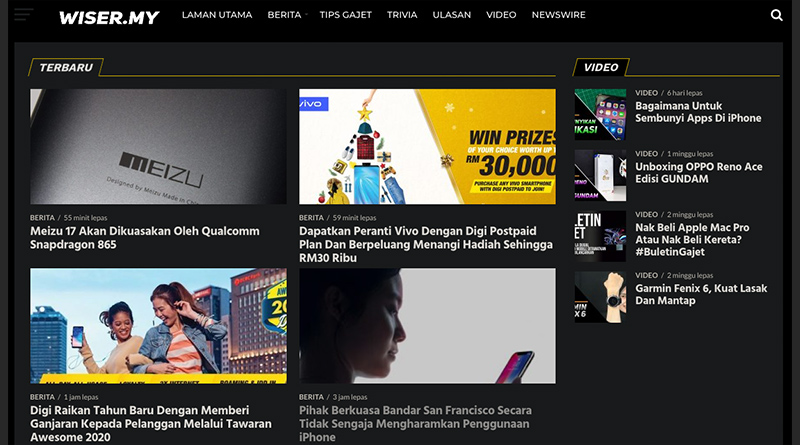
Task: Switch to the TERBARU section tab
Action: (66, 67)
